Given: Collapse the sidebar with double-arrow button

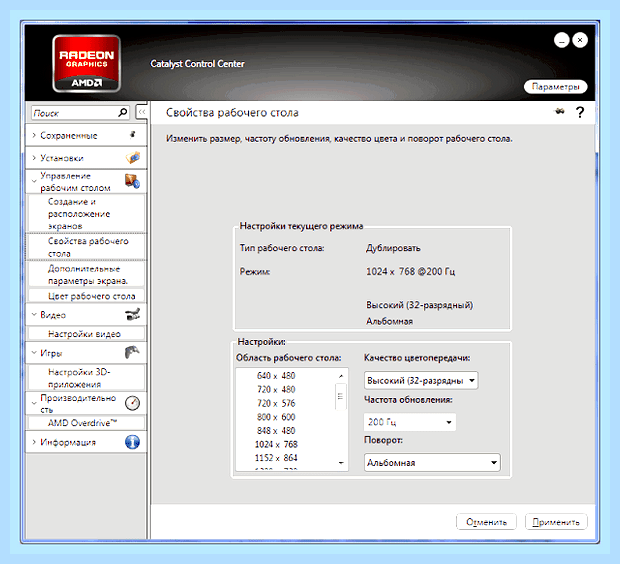Looking at the screenshot, I should click(x=141, y=112).
